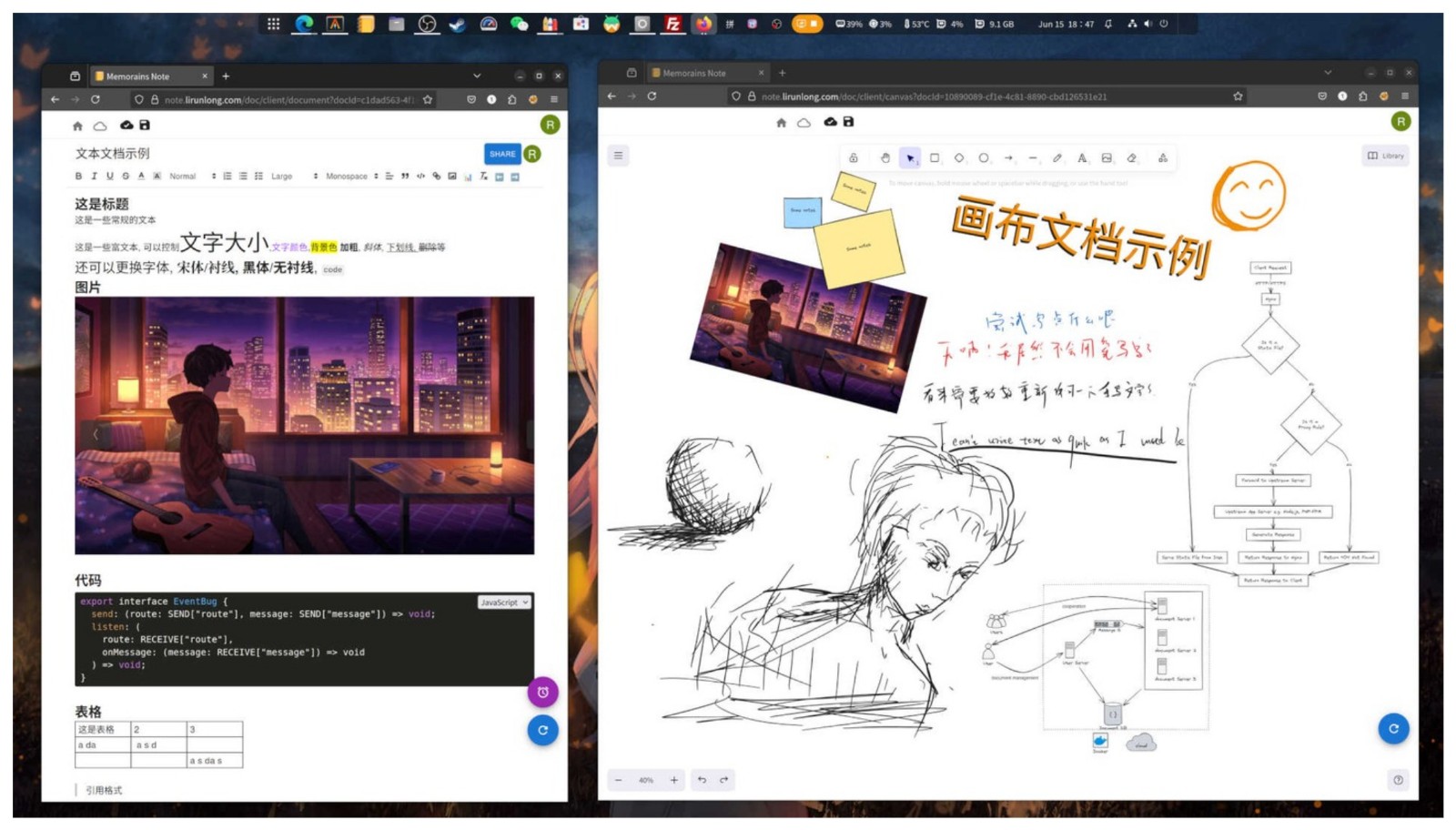Select the Hand pan tool on canvas

pyautogui.click(x=885, y=158)
